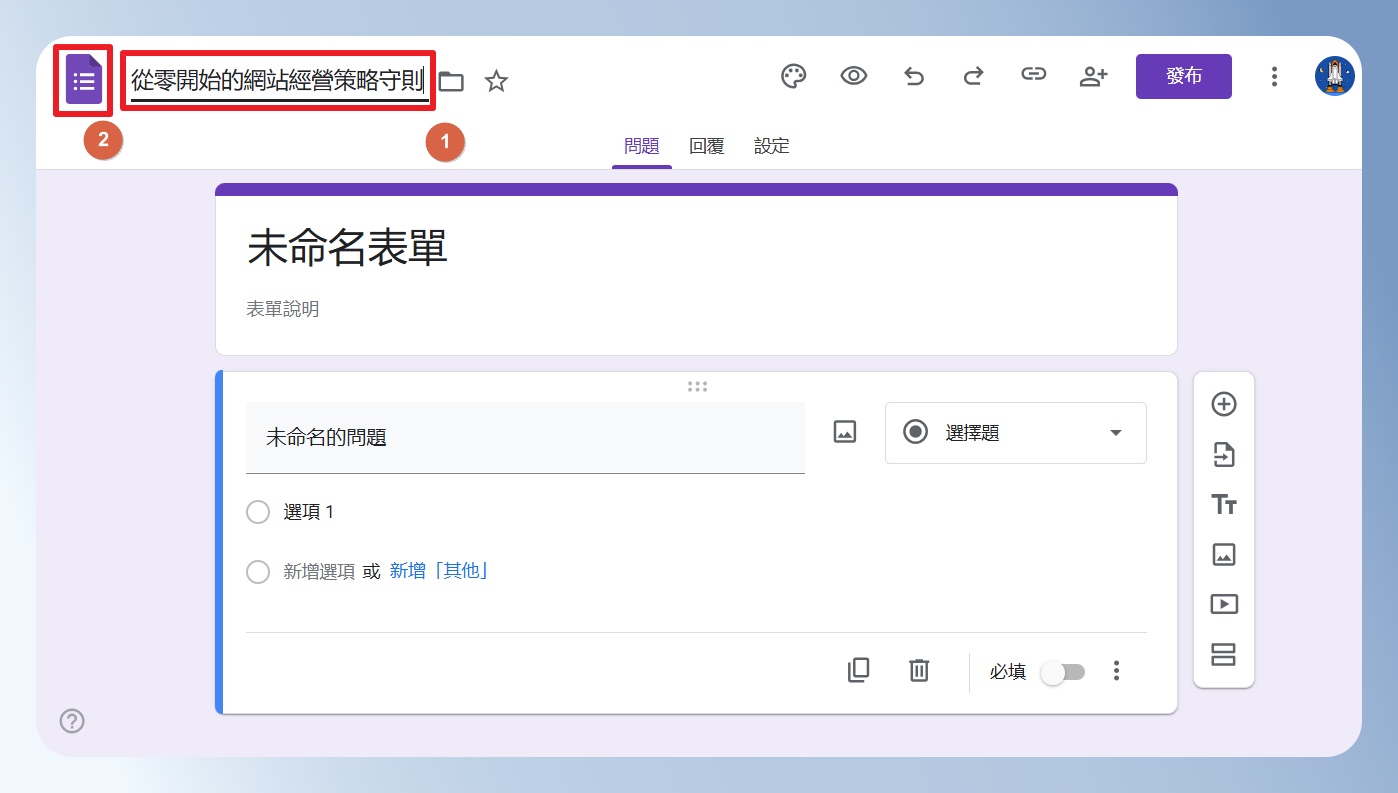Screen dimensions: 1398x793
Task: Add image from the sidebar
Action: (1224, 554)
